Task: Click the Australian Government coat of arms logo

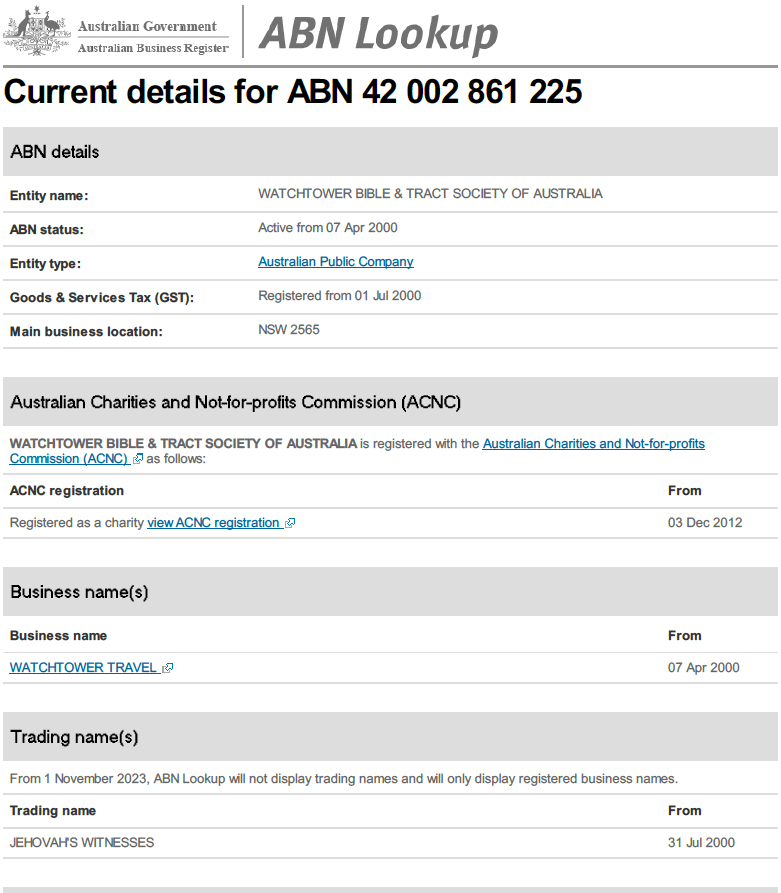Action: (37, 32)
